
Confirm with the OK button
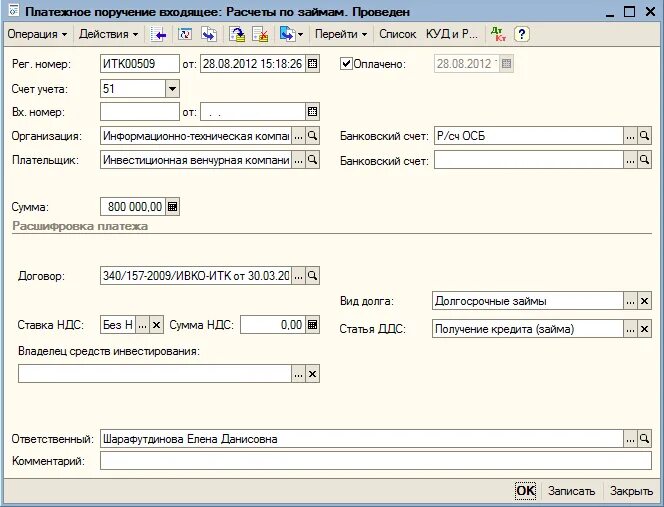coord(526,490)
